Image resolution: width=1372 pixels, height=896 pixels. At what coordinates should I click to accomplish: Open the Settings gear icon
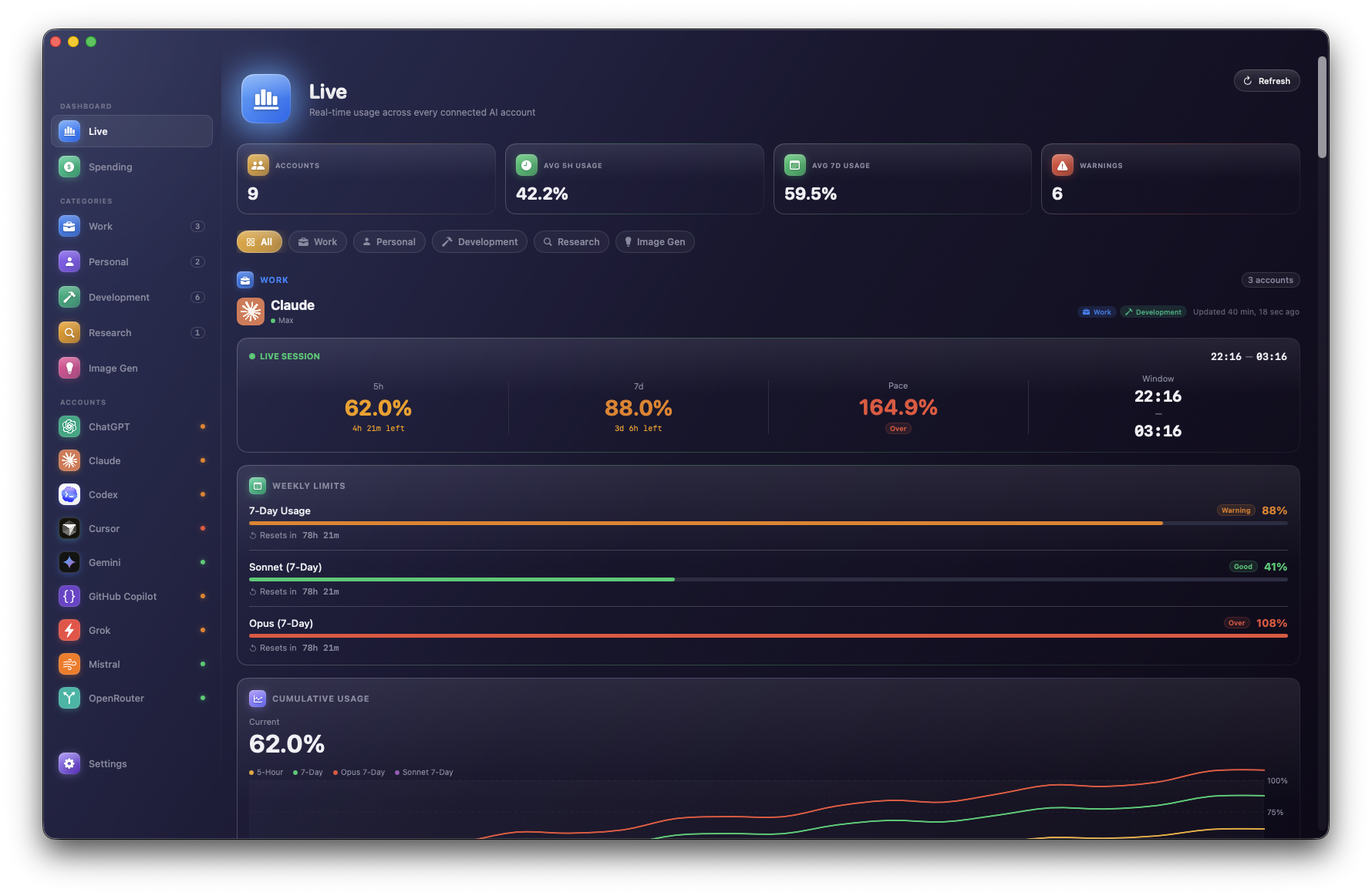(x=69, y=763)
